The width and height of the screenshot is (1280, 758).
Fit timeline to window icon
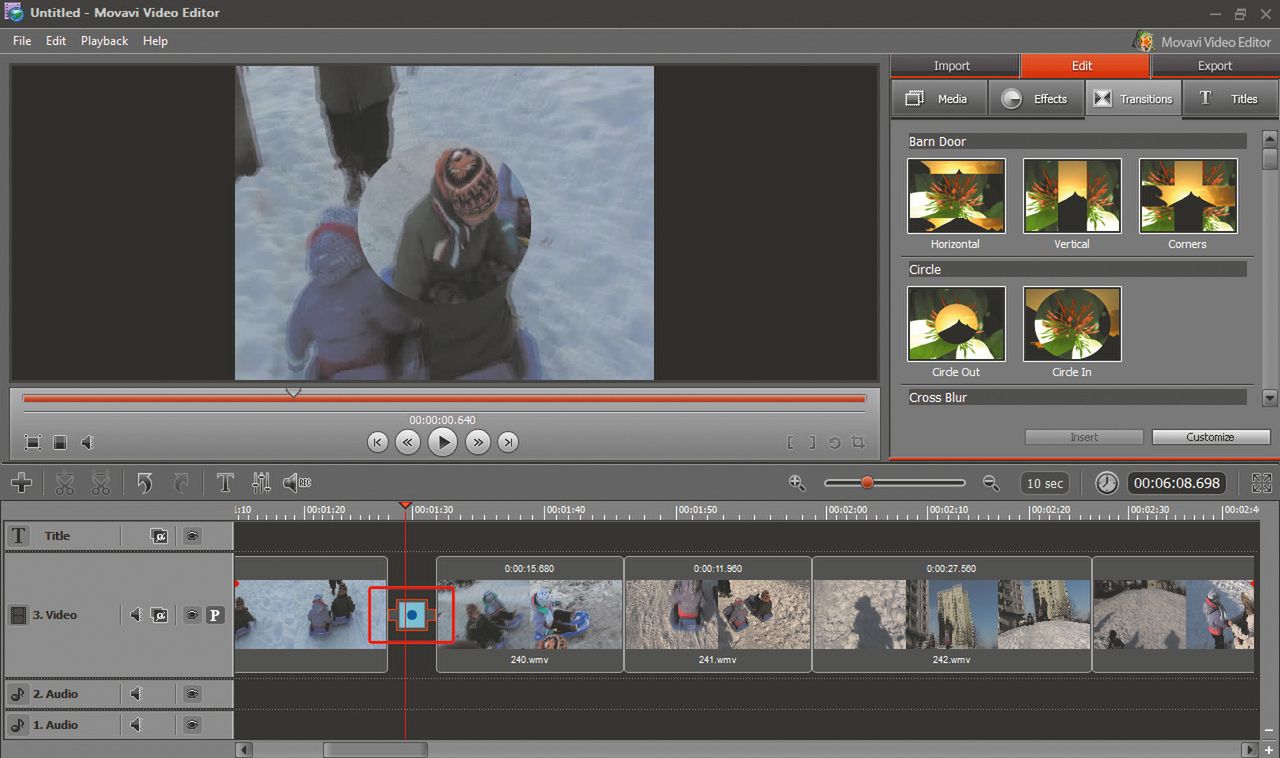coord(1262,483)
